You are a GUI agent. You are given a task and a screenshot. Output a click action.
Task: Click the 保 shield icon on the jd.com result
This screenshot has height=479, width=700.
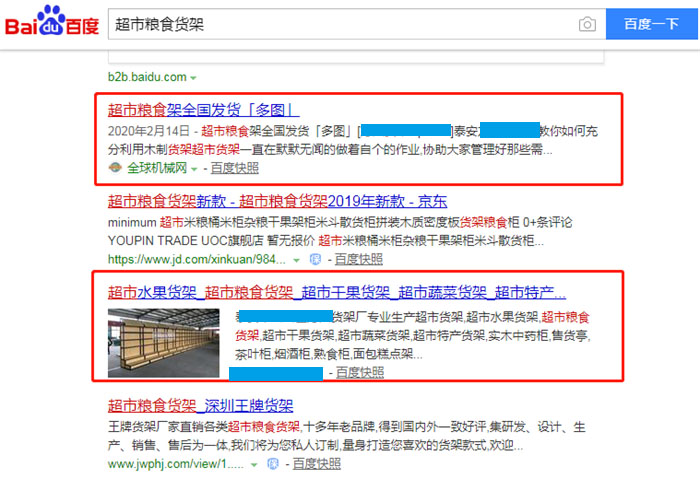click(x=315, y=259)
